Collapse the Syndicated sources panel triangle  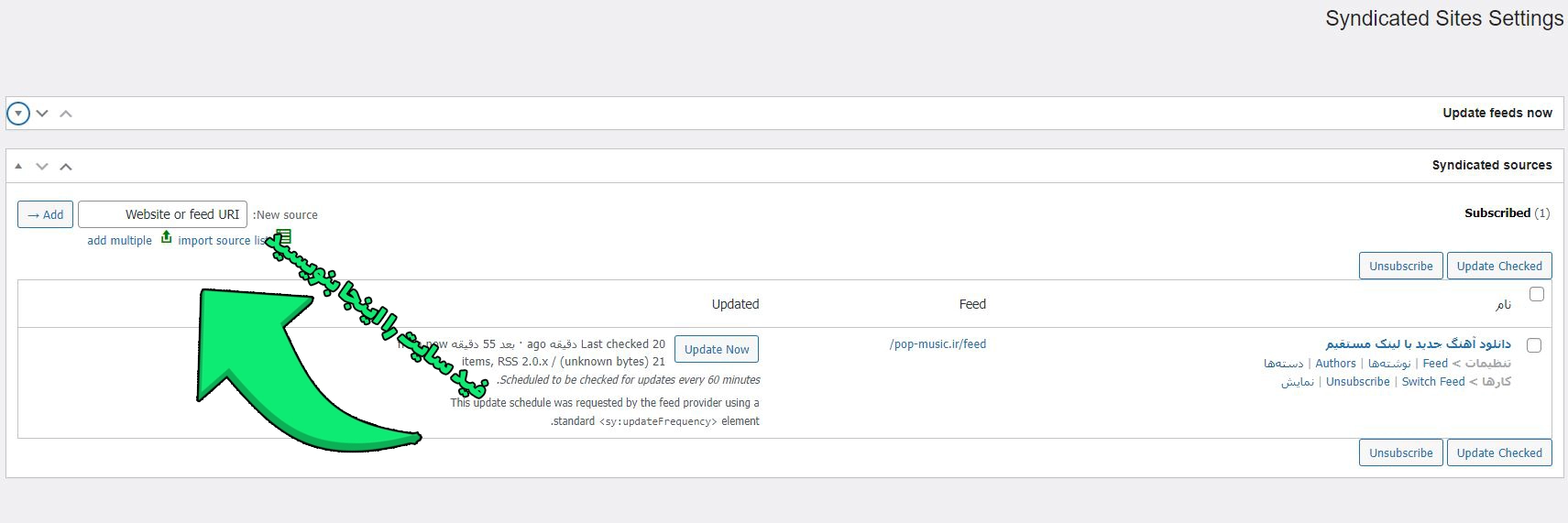(x=18, y=167)
